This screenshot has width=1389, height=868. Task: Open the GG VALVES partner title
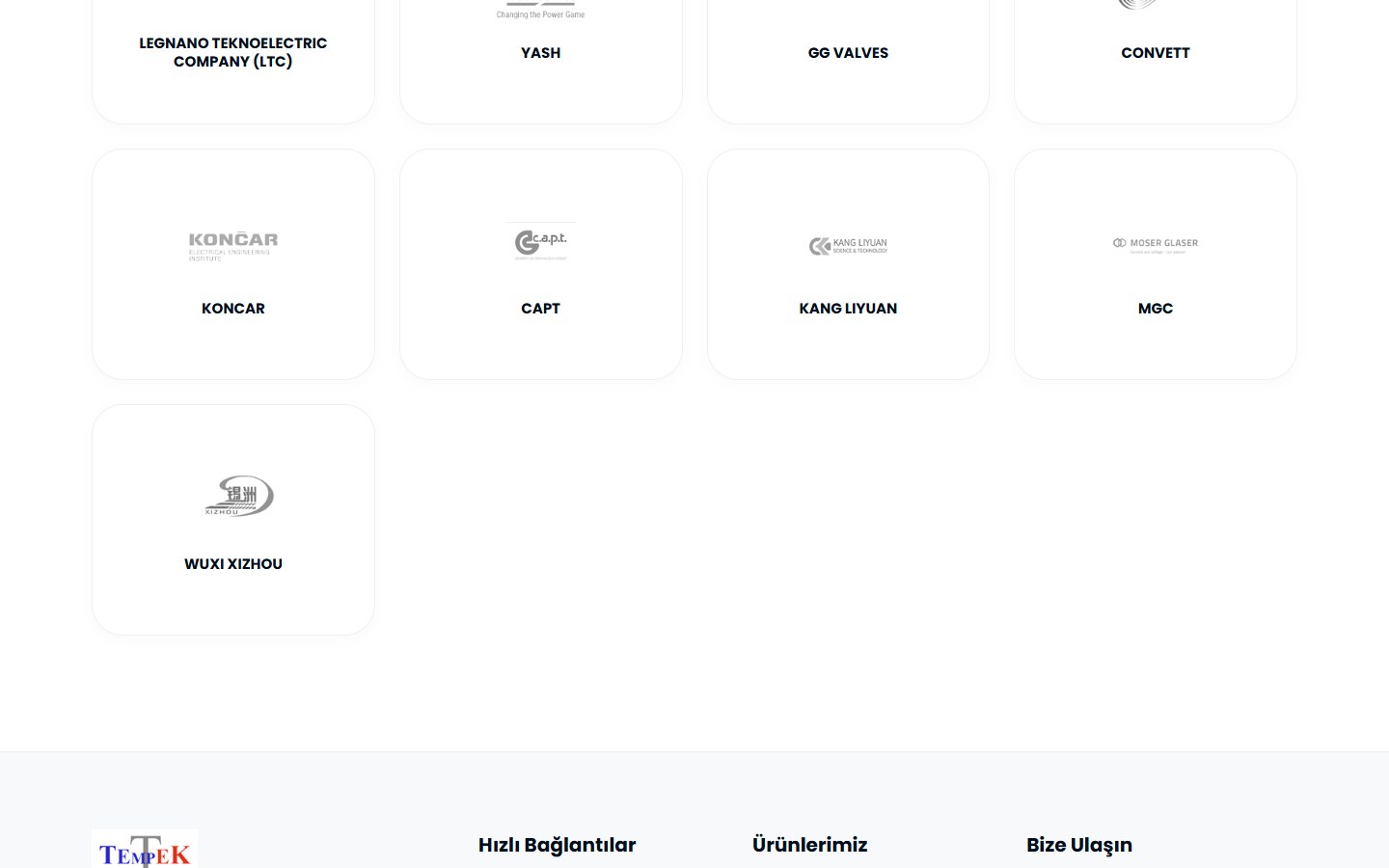(x=848, y=53)
